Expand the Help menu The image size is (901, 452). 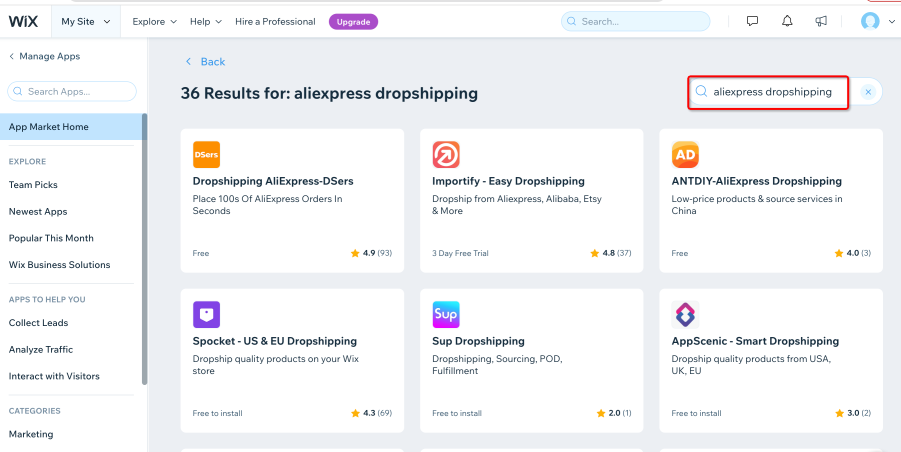[x=206, y=22]
